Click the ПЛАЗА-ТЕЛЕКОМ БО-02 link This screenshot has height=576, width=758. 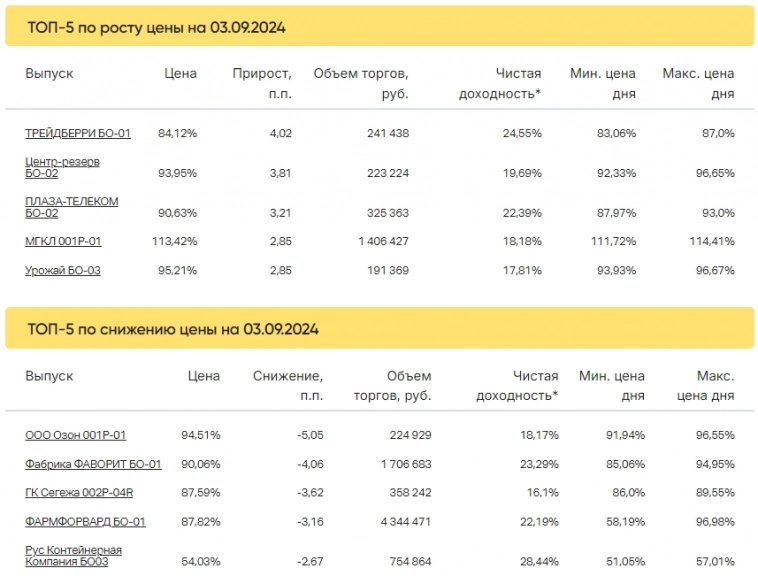[x=71, y=207]
